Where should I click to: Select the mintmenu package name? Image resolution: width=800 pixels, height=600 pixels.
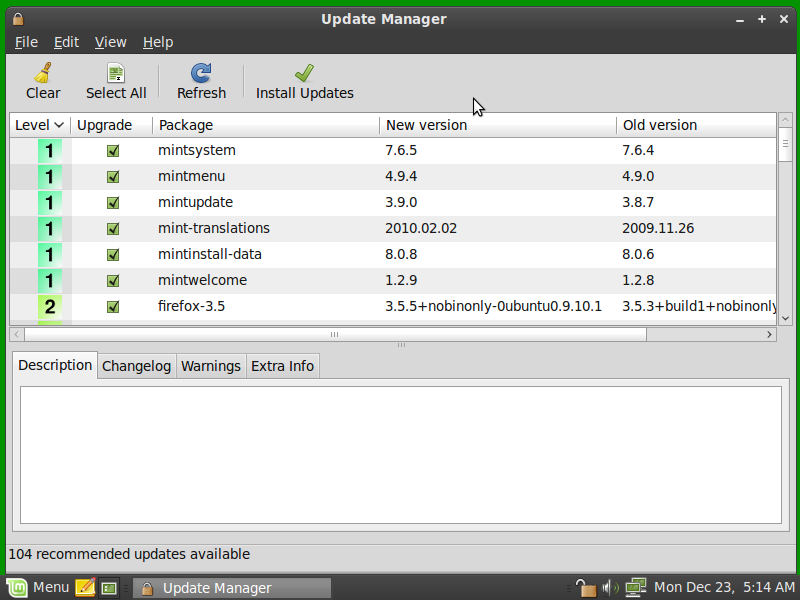pyautogui.click(x=191, y=177)
